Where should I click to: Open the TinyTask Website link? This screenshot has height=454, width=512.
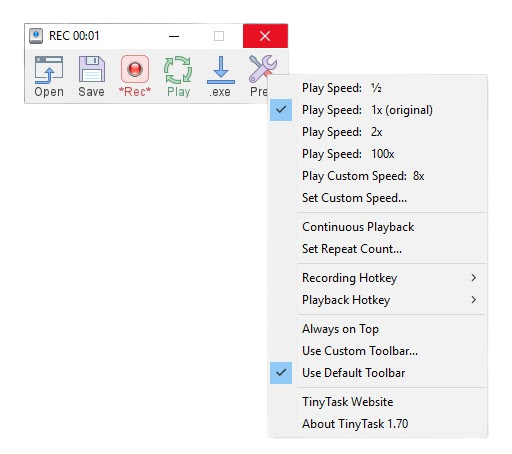click(x=378, y=402)
